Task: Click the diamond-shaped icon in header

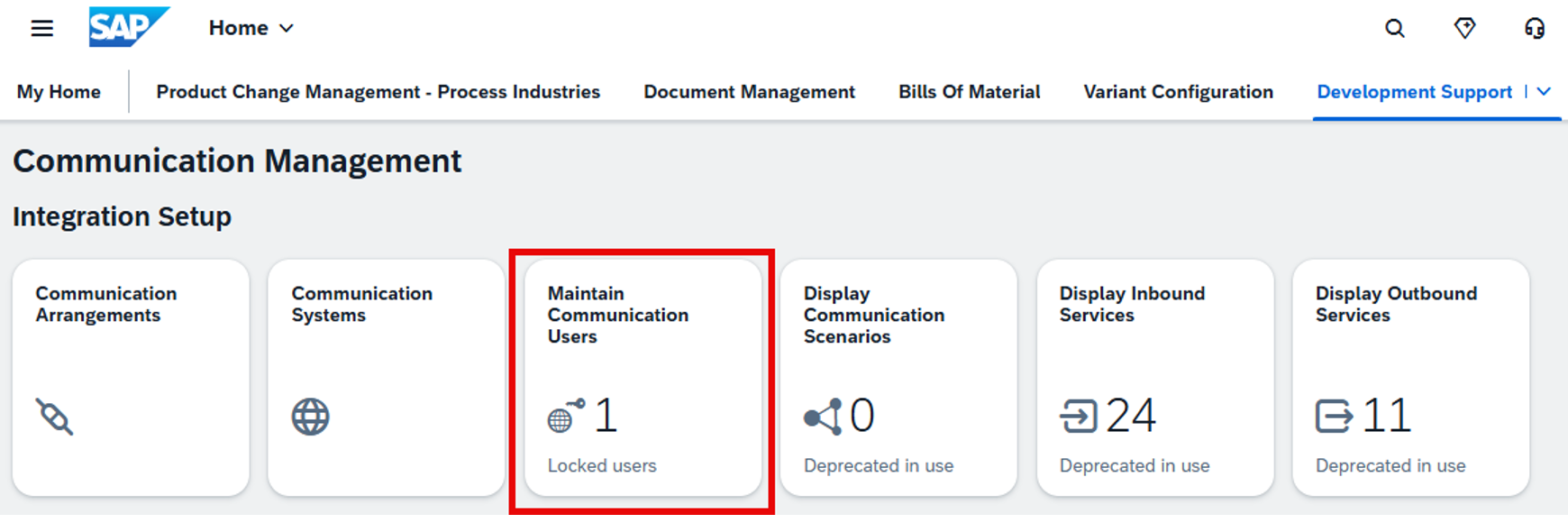Action: 1464,28
